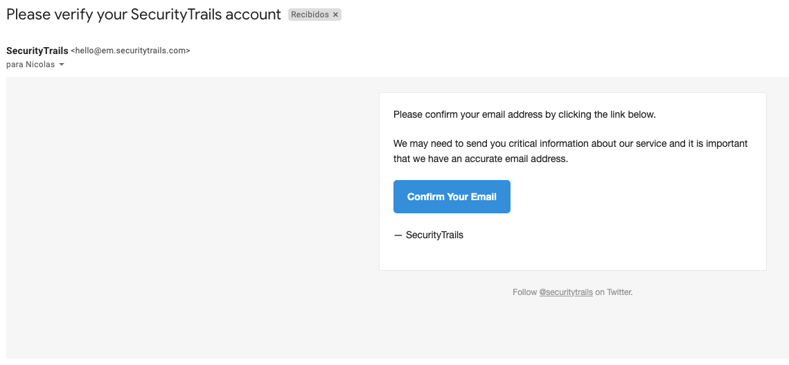Click the blue Confirm Your Email button
The width and height of the screenshot is (789, 365).
451,197
